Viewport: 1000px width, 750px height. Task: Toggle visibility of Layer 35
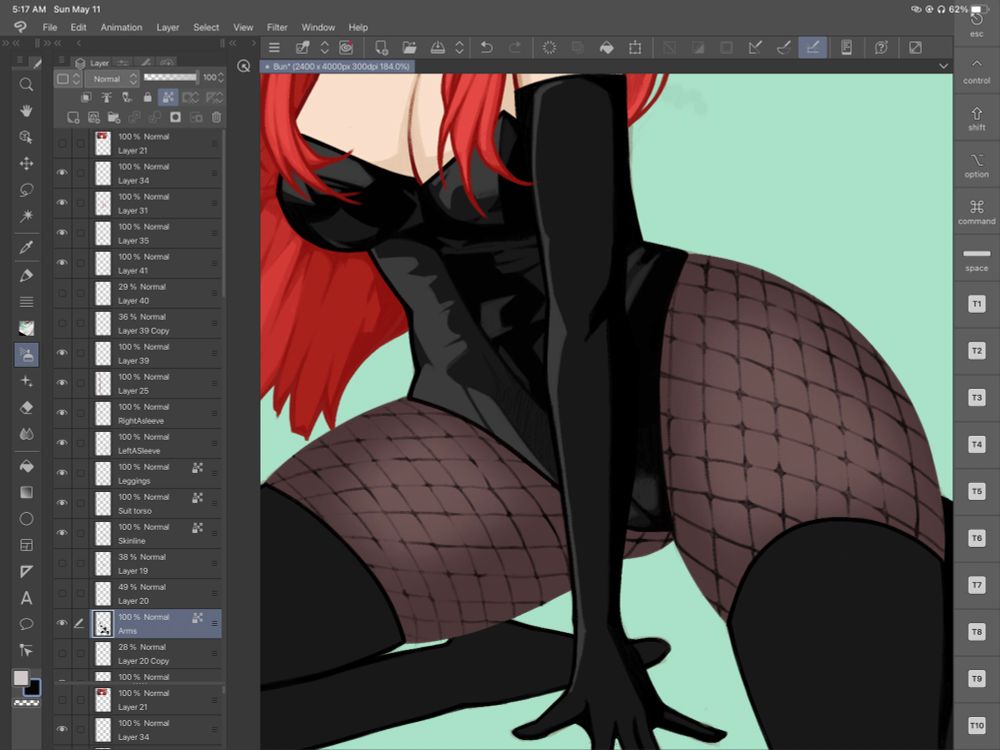pos(62,233)
